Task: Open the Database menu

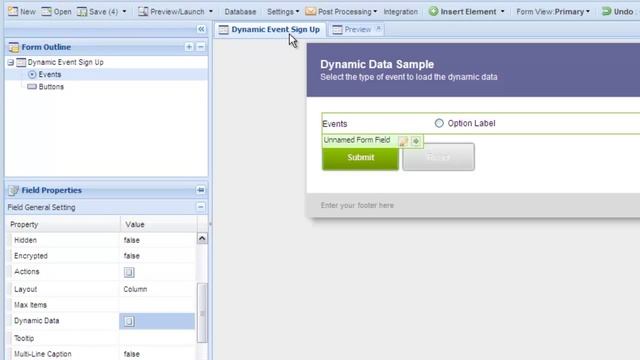Action: pos(240,12)
